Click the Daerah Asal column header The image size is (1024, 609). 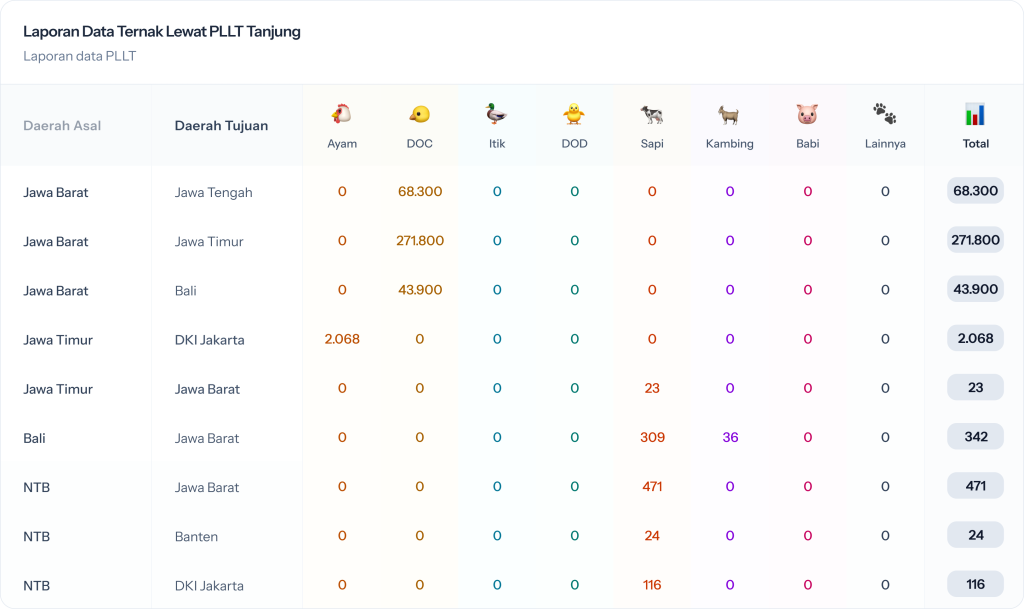(x=62, y=126)
